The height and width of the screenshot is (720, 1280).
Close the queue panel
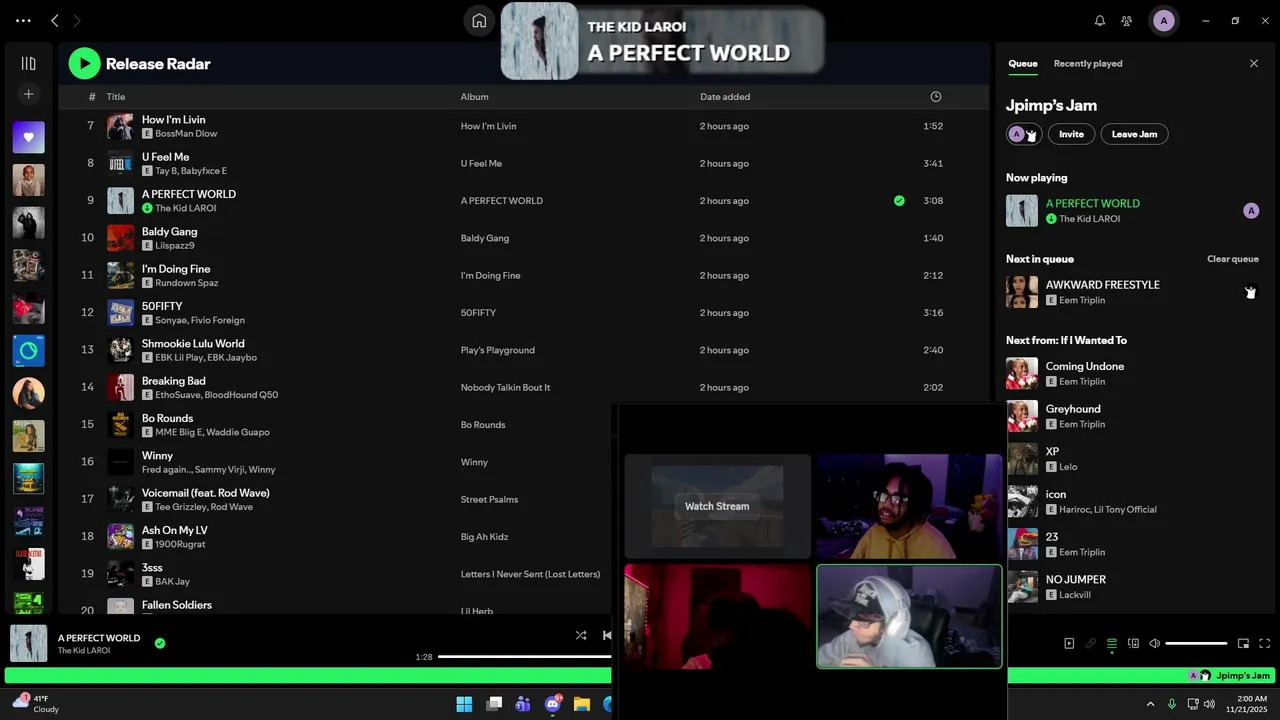coord(1254,64)
